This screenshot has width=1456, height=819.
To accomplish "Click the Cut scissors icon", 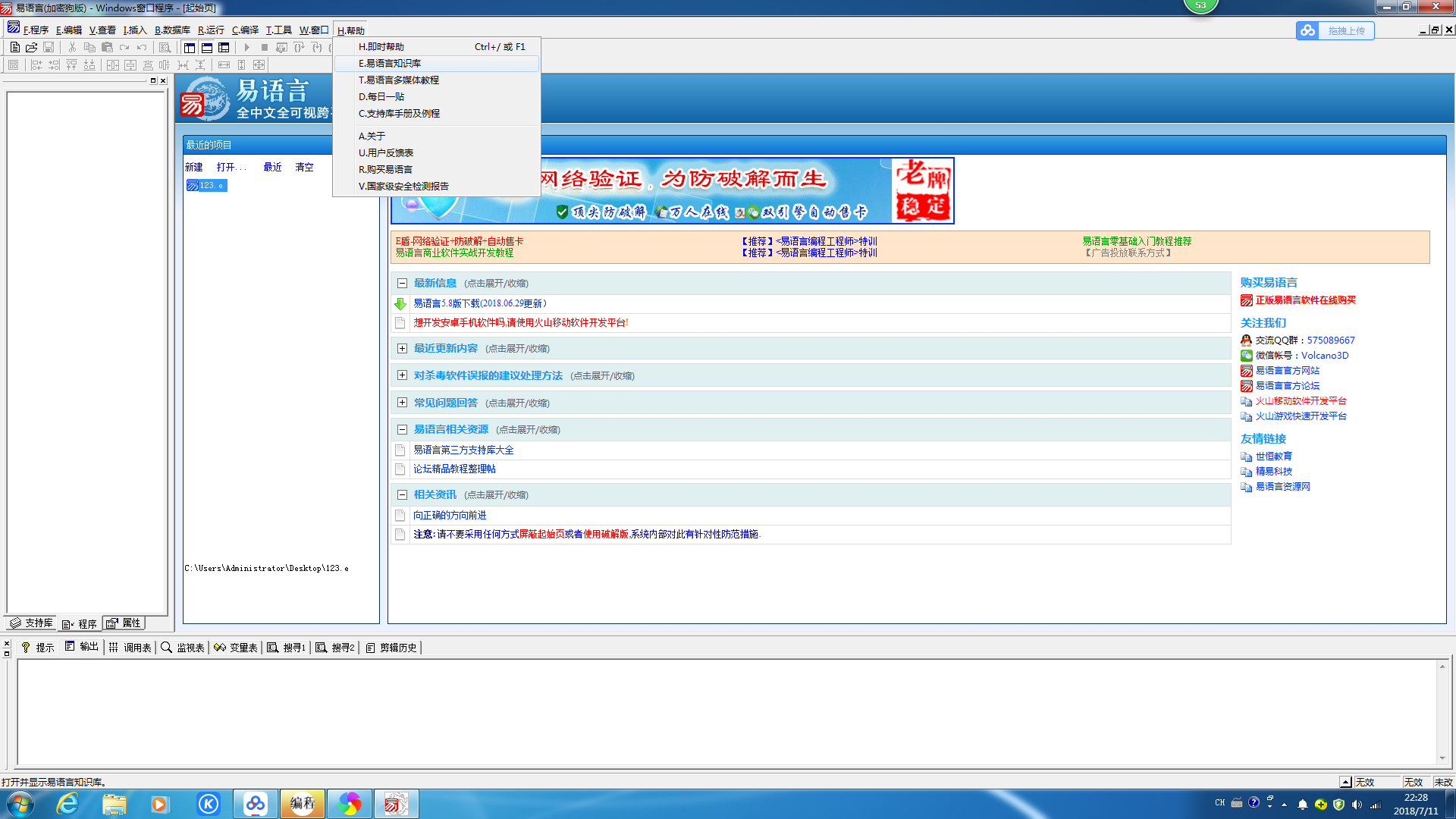I will click(x=72, y=47).
